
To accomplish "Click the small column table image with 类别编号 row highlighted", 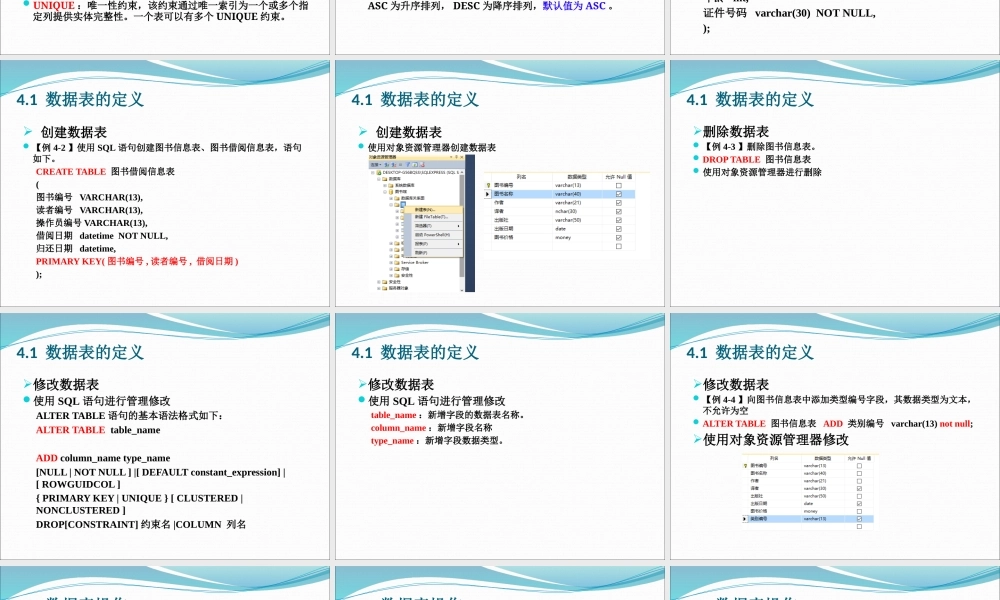I will [x=809, y=492].
